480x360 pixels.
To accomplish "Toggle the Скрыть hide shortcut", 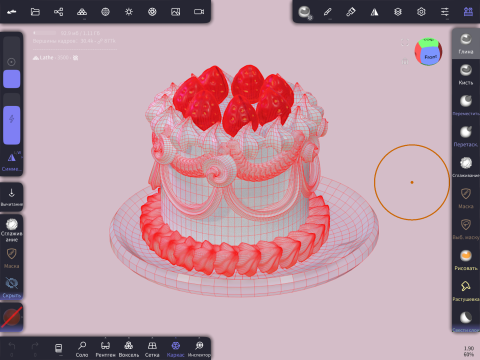I will tap(12, 287).
